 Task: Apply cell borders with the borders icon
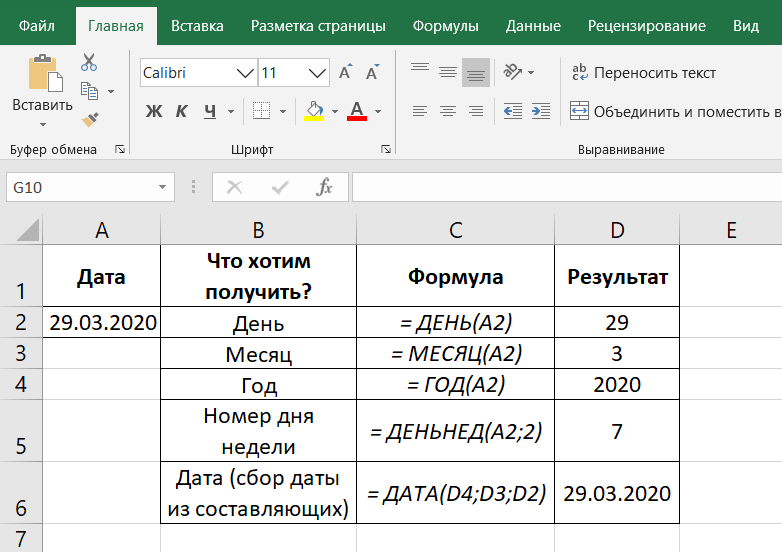click(261, 111)
